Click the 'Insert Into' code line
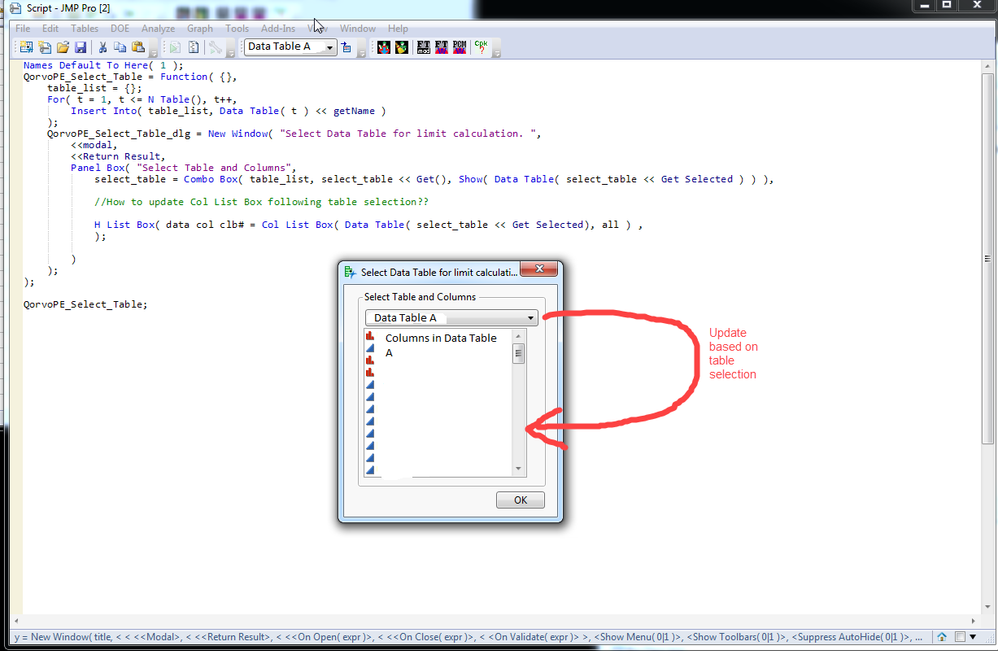Screen dimensions: 998x651 [228, 111]
